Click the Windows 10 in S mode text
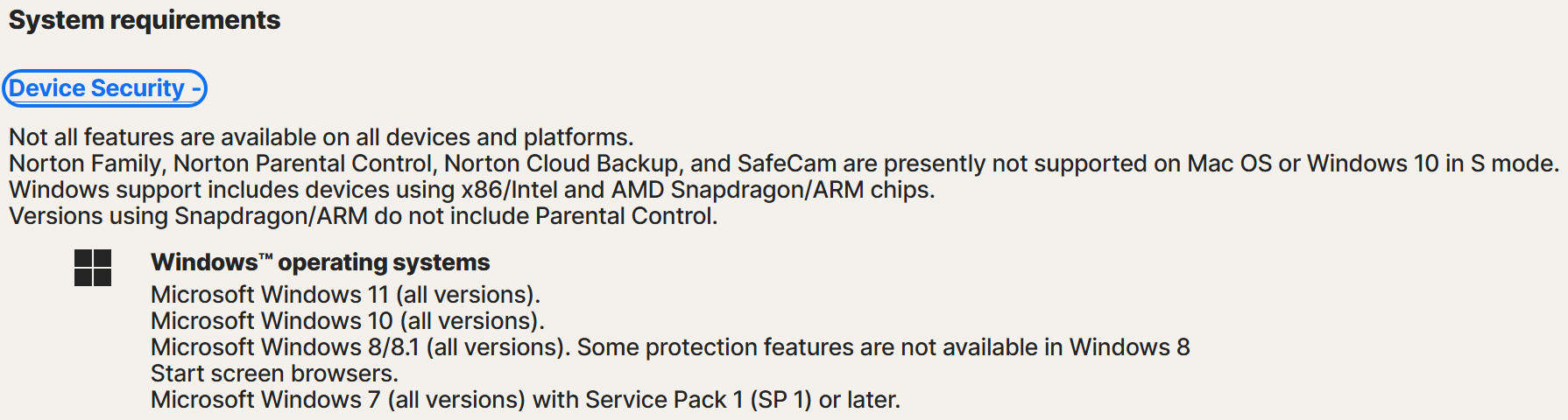1568x420 pixels. click(x=1430, y=164)
